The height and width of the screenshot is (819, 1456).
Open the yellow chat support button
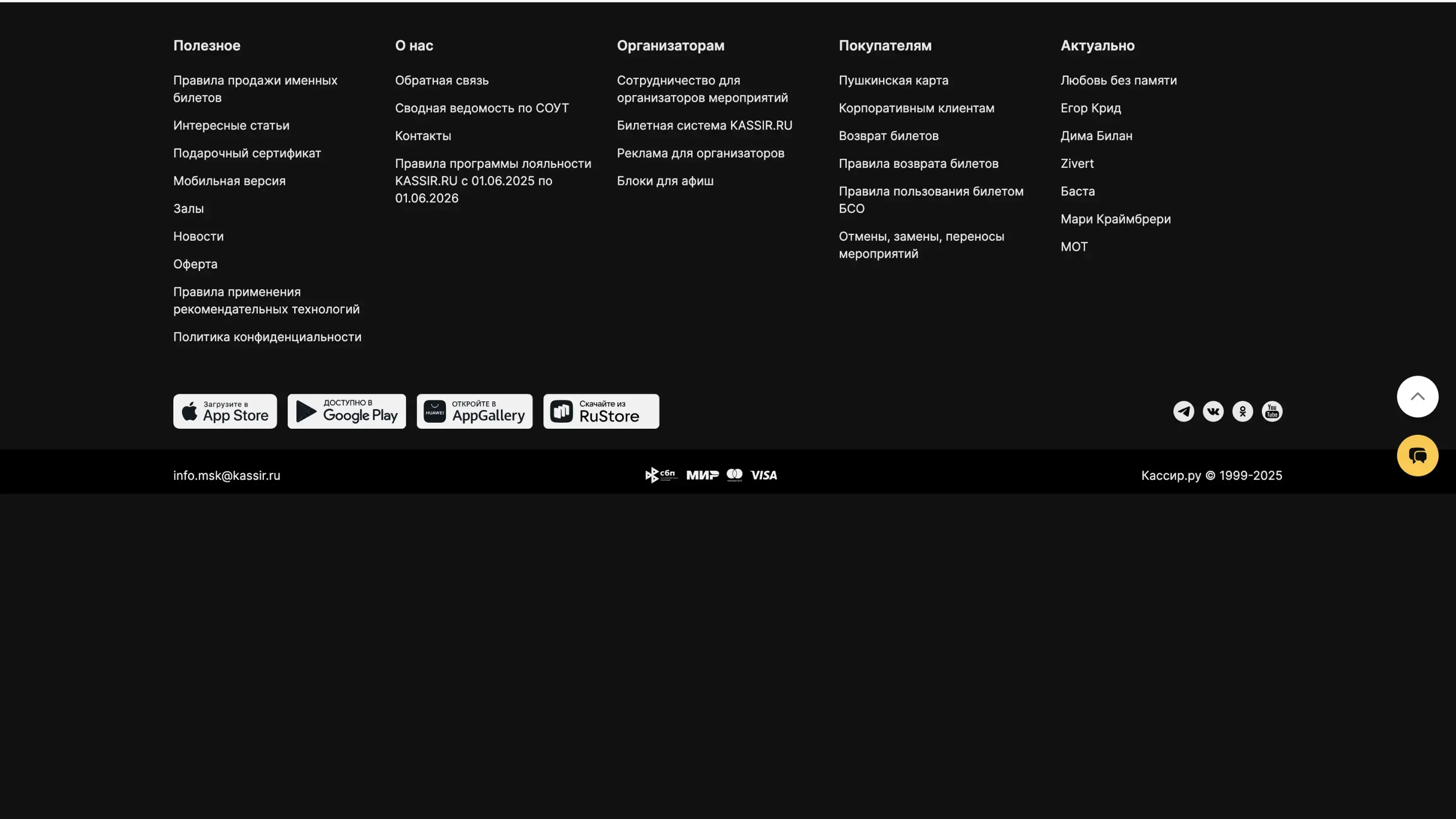1417,456
